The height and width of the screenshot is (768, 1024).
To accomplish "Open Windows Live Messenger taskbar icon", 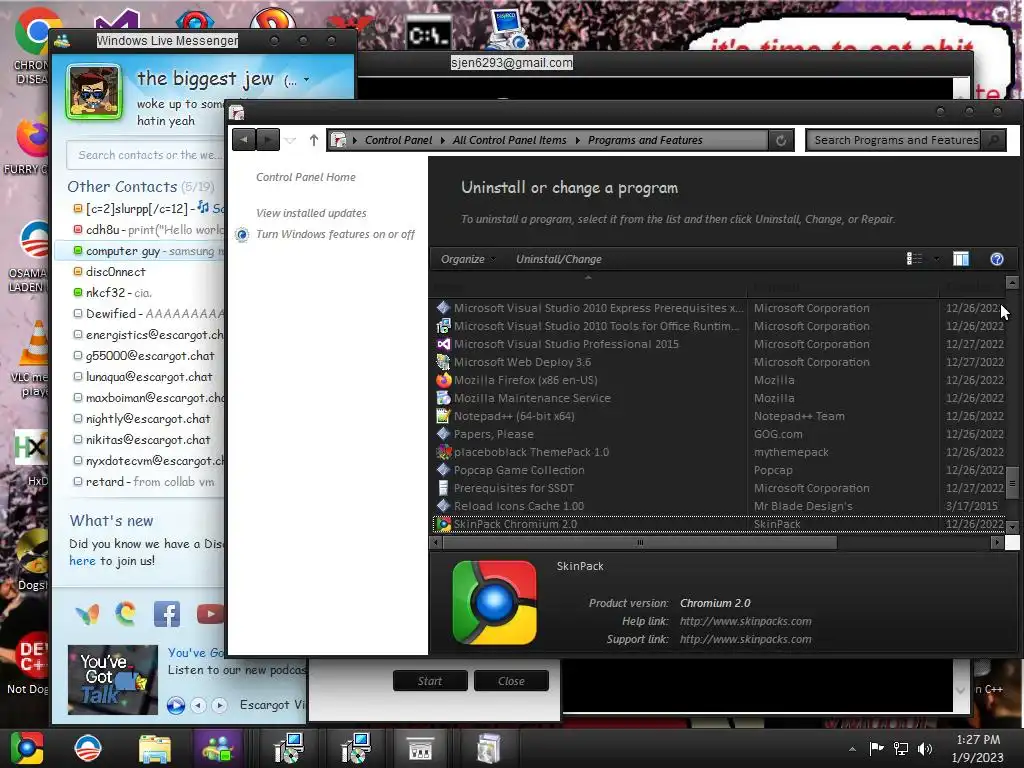I will tap(219, 748).
